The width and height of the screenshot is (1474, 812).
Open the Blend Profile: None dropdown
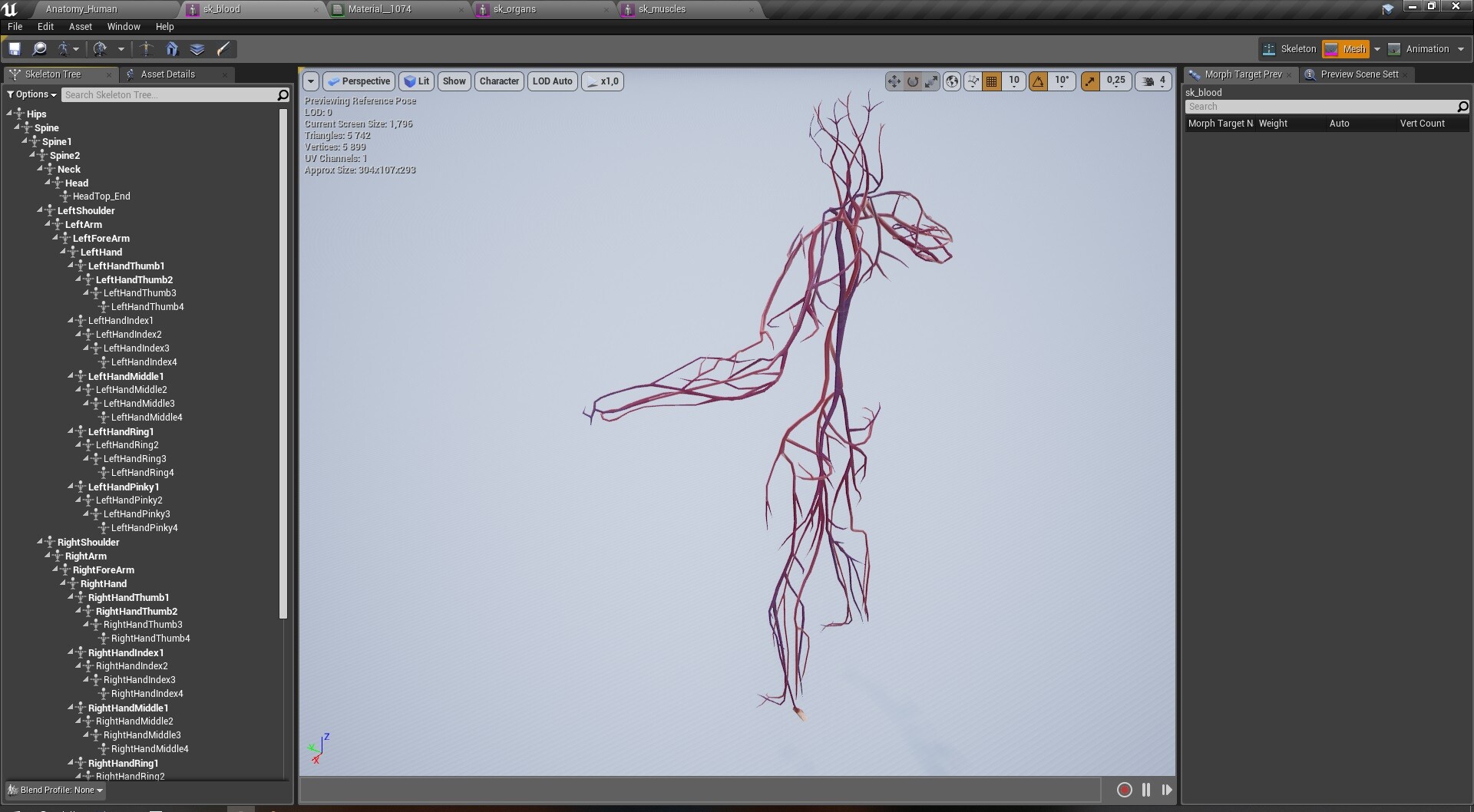tap(54, 790)
